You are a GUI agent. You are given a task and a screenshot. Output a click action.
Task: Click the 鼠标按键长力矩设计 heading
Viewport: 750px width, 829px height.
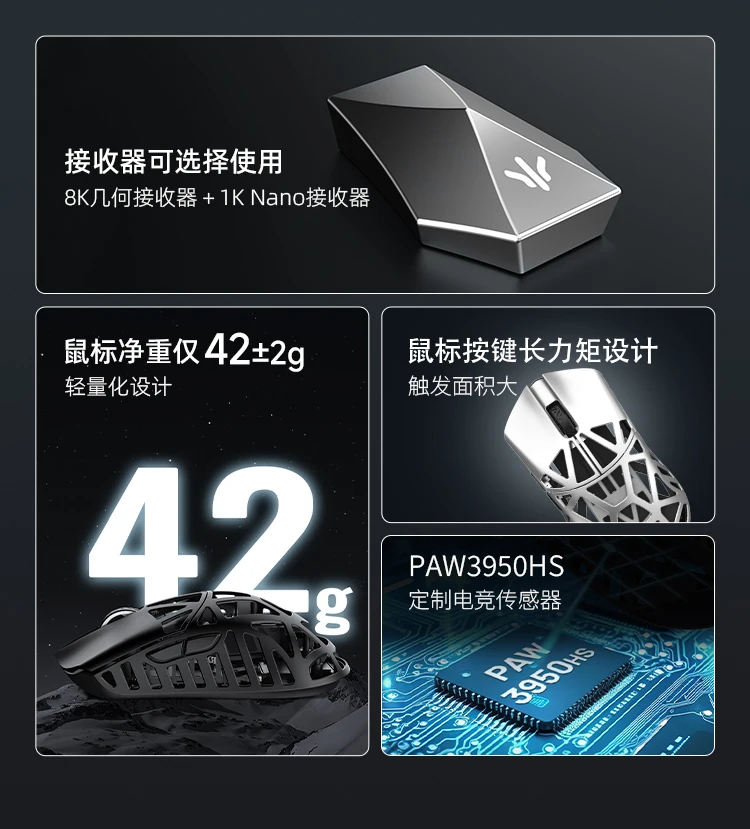[x=533, y=351]
